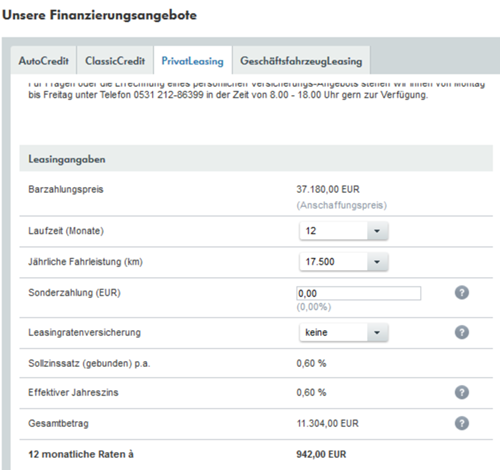Image resolution: width=500 pixels, height=470 pixels.
Task: Click the Leasingangaben section header
Action: coord(256,158)
